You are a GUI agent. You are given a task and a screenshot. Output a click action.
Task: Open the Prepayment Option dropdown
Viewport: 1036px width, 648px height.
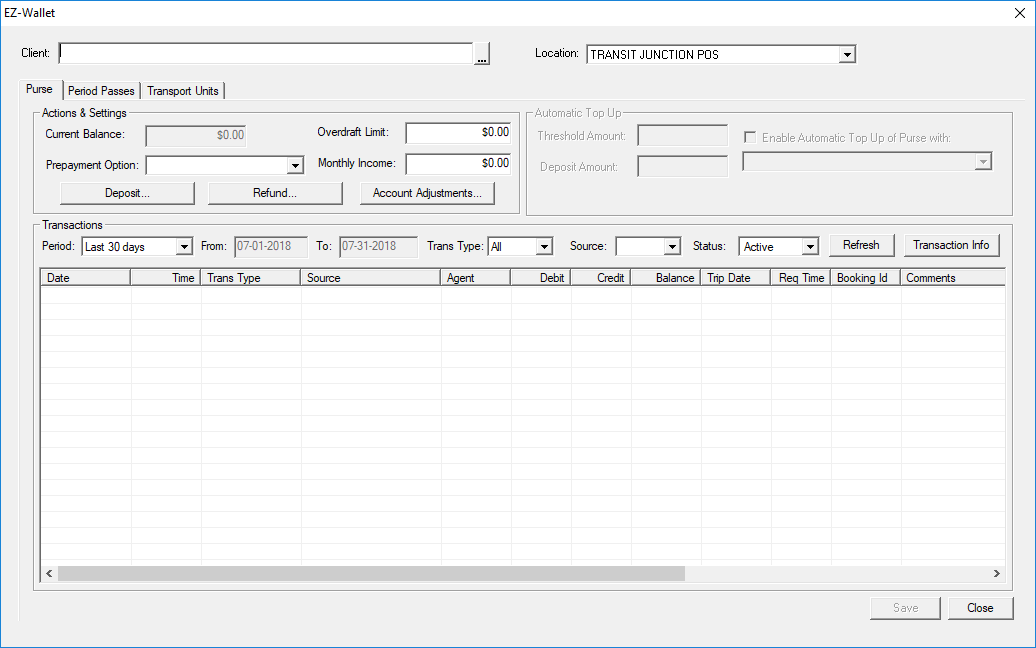click(295, 164)
